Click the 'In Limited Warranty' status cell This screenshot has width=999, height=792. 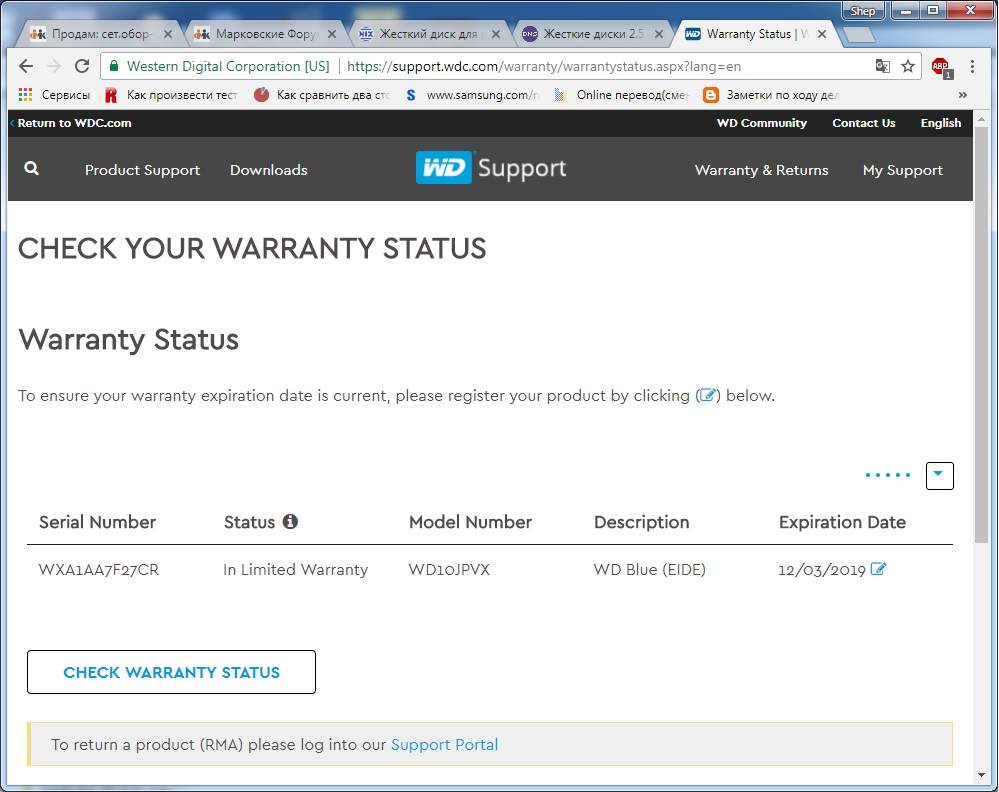click(296, 569)
